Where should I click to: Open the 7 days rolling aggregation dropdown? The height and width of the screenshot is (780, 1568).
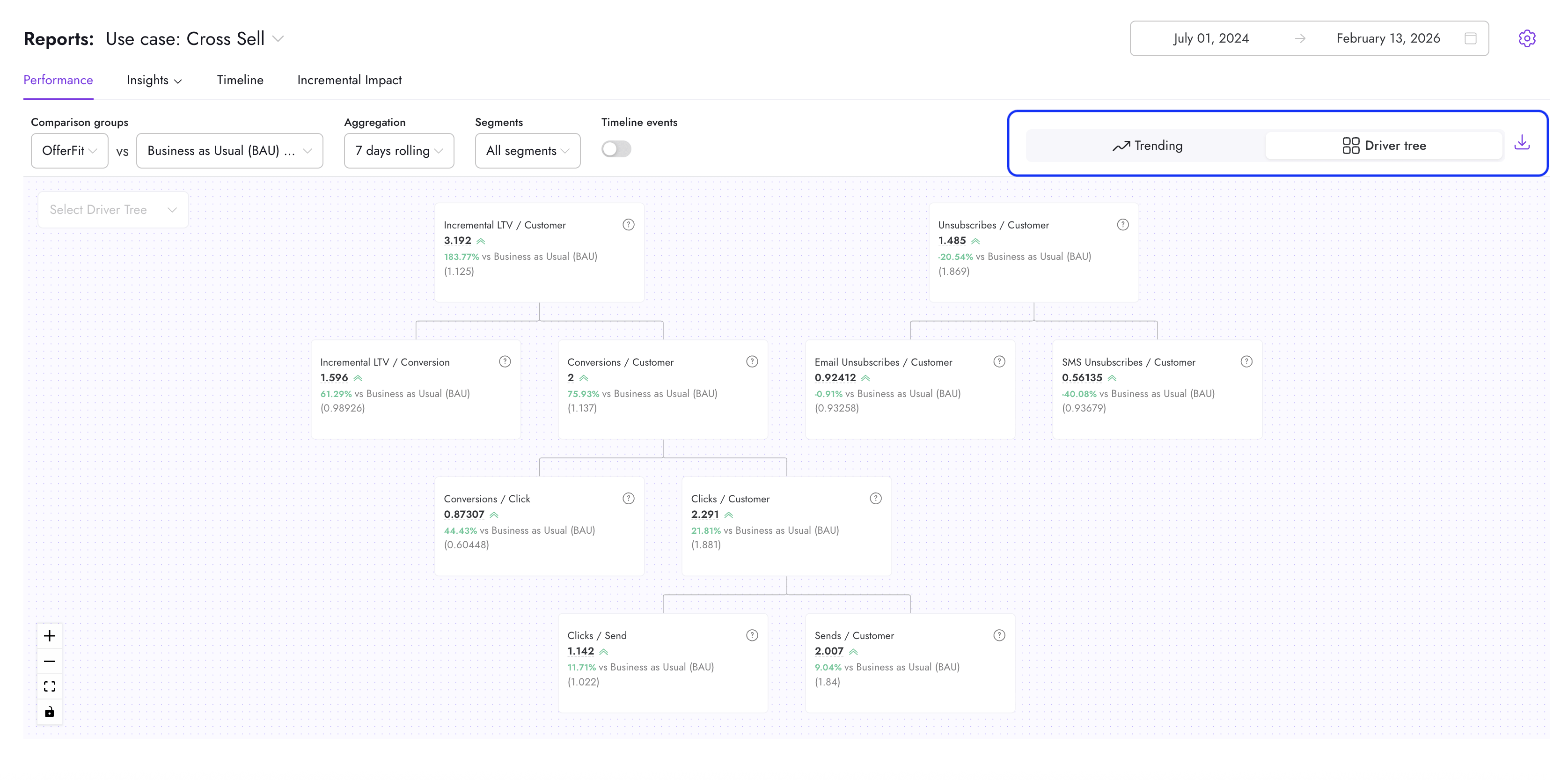point(399,150)
